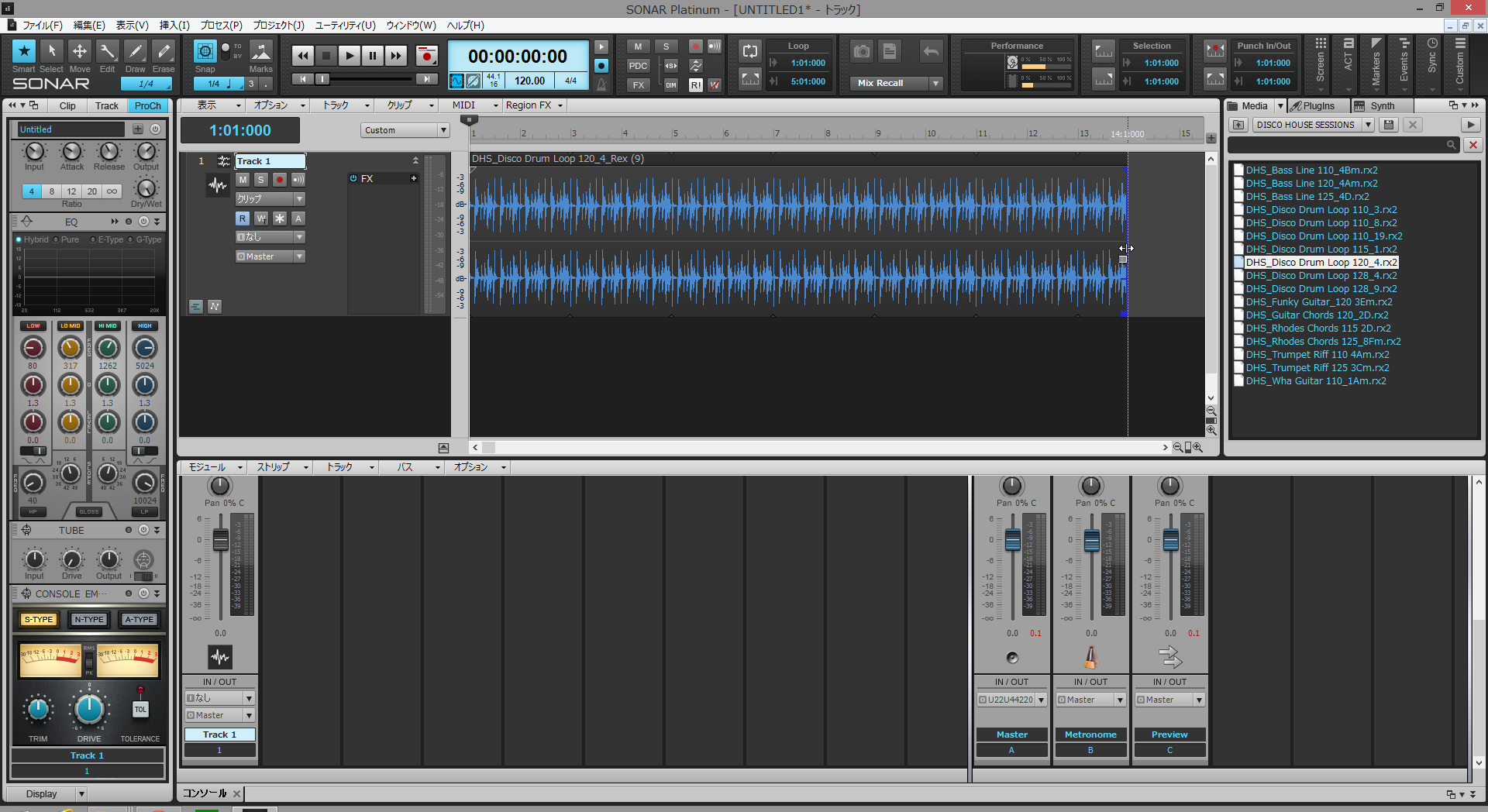
Task: Open the Plugins browser tab
Action: coord(1318,106)
